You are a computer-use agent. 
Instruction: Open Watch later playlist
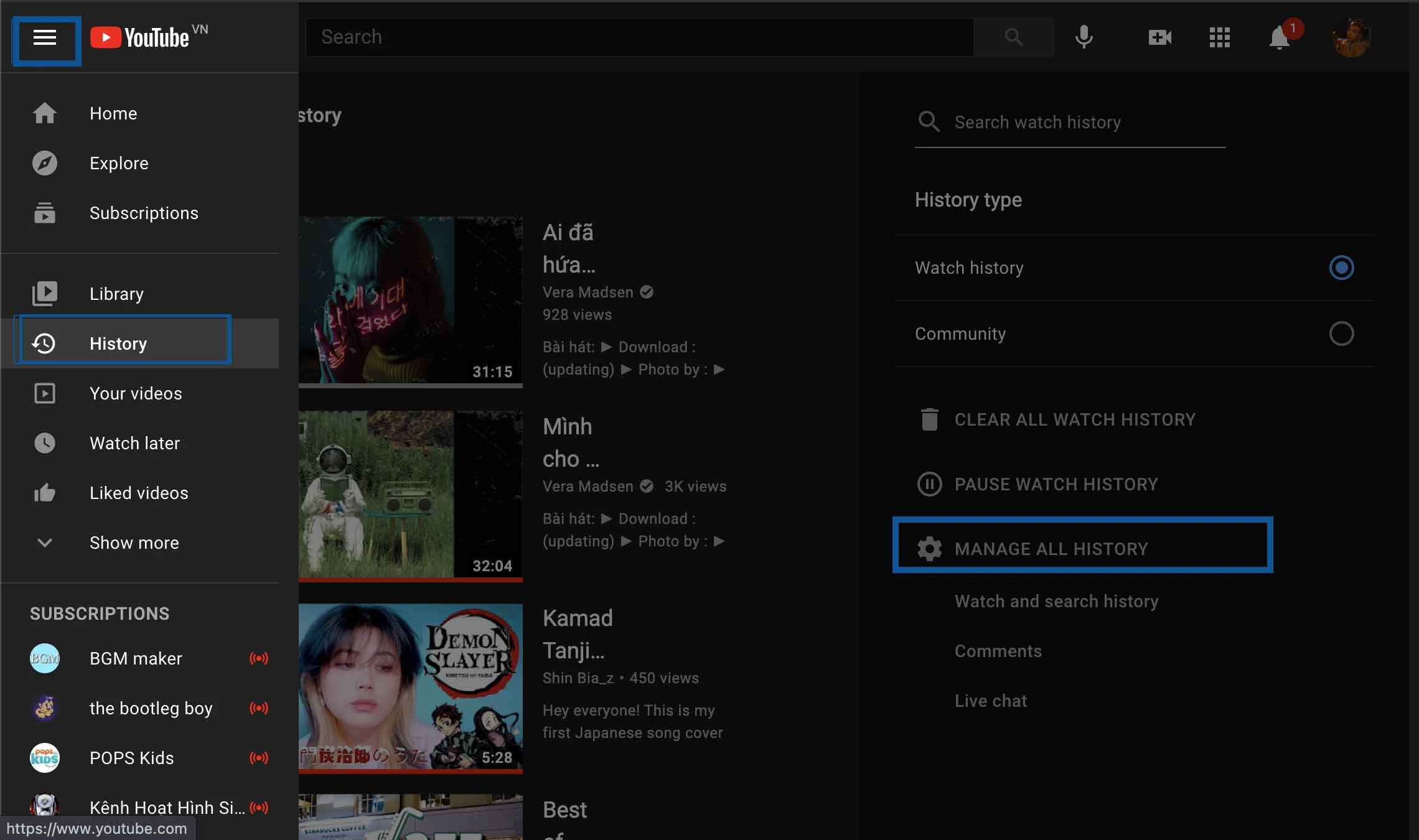click(140, 443)
